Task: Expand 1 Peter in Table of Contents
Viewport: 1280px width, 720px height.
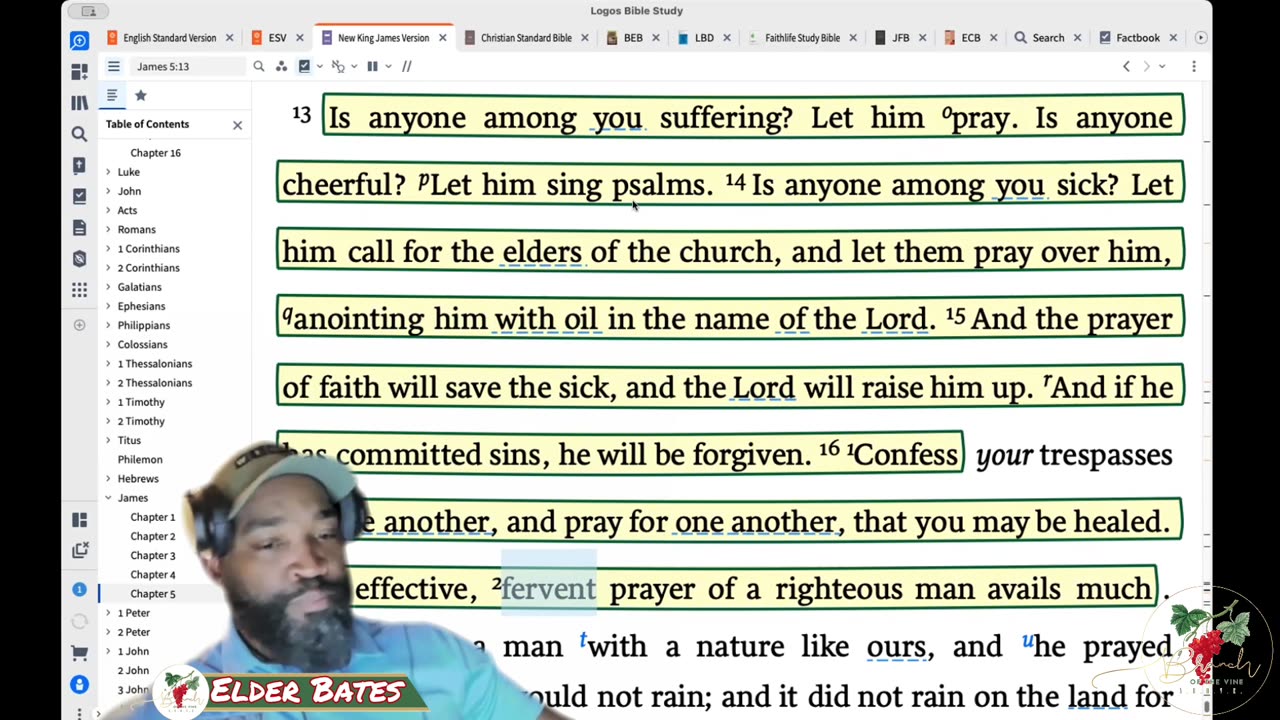Action: click(x=108, y=613)
